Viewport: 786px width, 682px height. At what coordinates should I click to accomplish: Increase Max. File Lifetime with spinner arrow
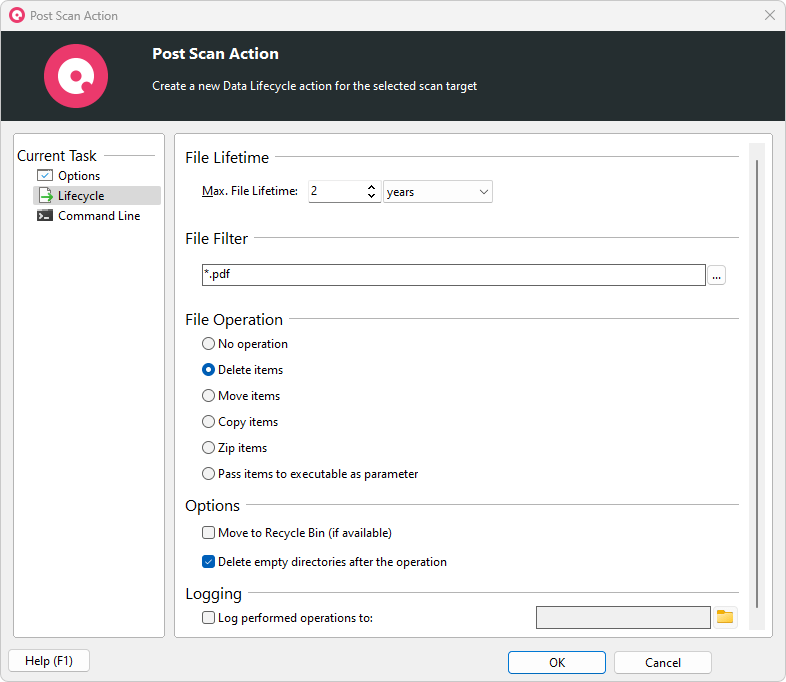coord(372,187)
